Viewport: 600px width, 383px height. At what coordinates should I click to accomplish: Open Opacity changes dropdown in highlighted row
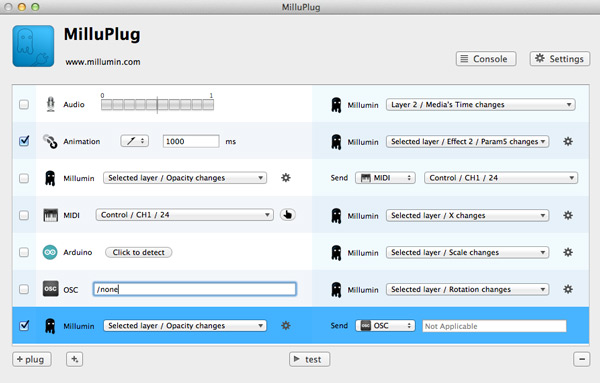pos(185,326)
